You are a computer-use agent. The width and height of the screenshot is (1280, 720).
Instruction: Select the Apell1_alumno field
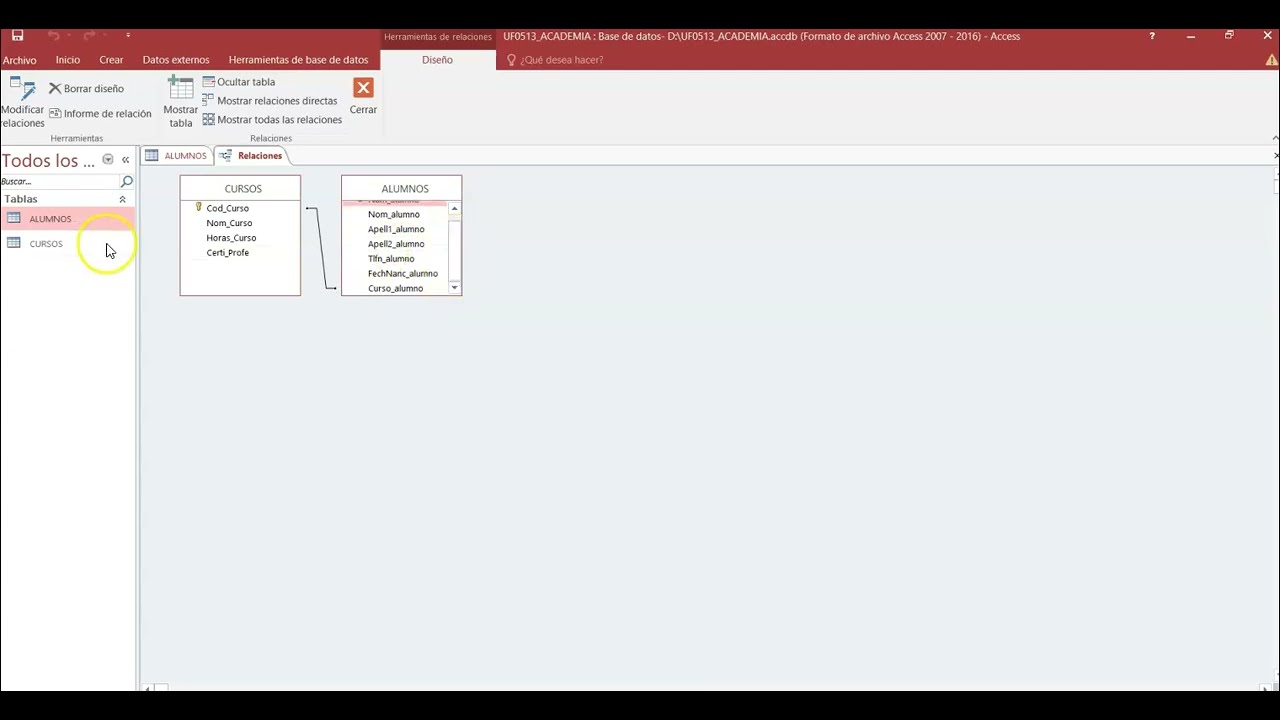396,229
